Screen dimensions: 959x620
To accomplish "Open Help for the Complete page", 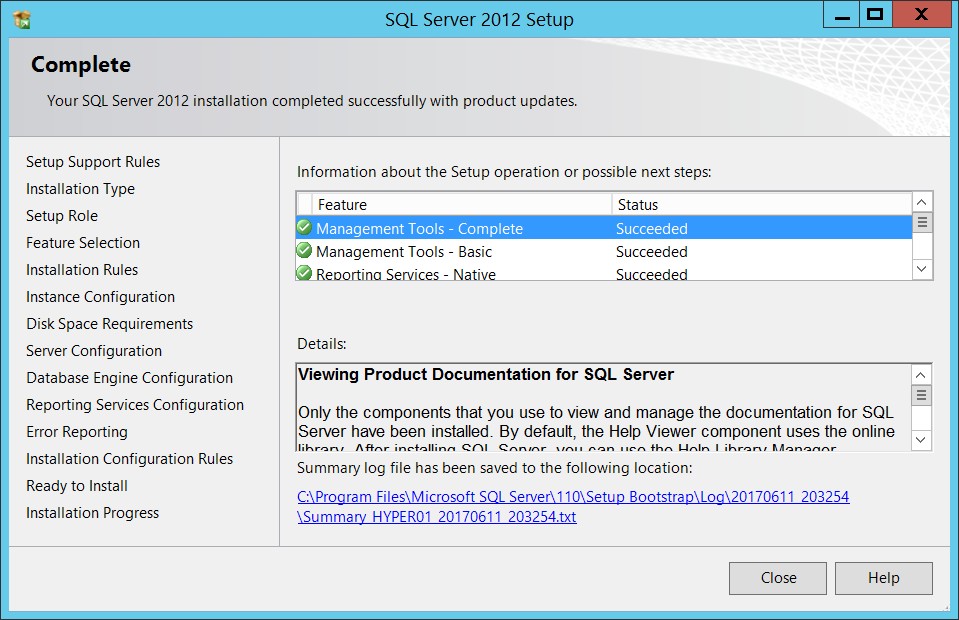I will 884,578.
